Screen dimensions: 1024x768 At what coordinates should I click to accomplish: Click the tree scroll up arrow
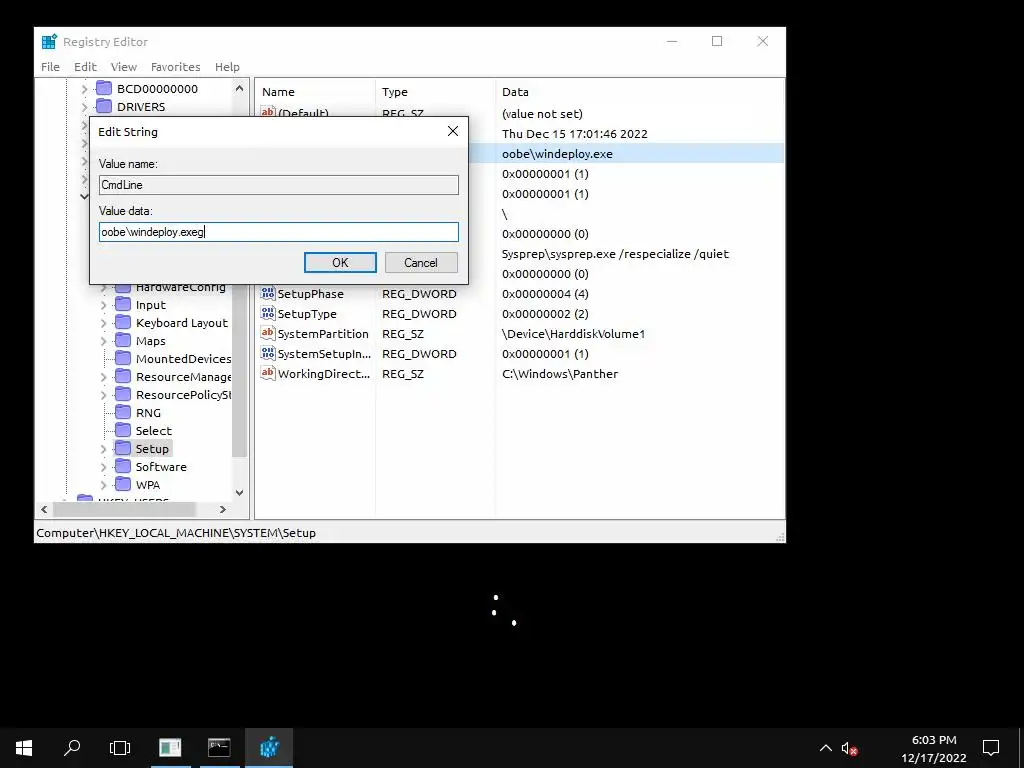pos(240,88)
